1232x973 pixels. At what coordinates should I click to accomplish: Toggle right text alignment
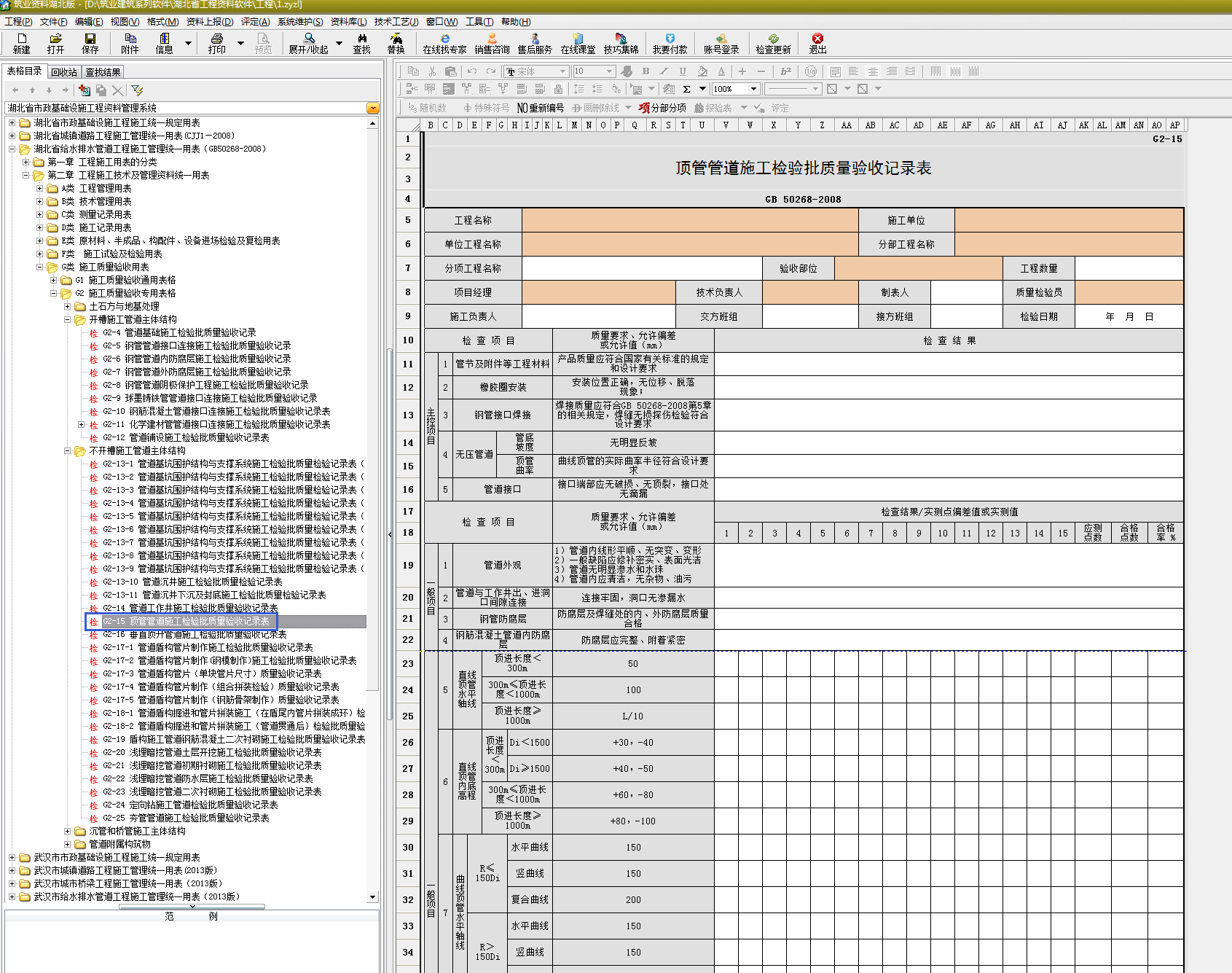coord(892,71)
